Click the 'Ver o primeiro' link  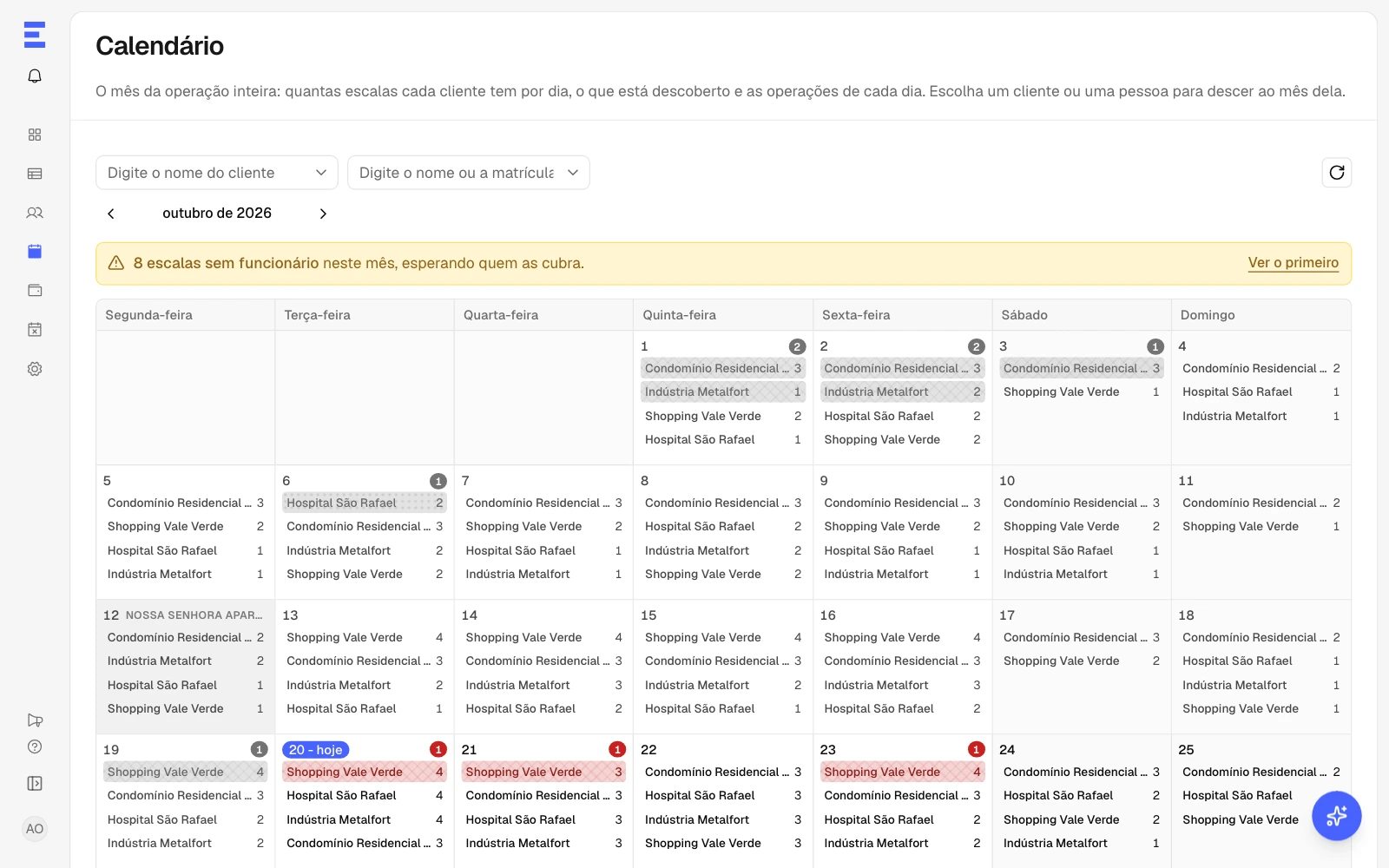[1294, 263]
